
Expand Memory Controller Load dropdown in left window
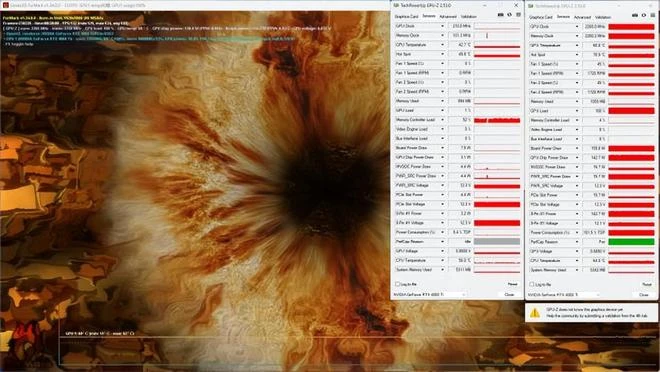[442, 120]
